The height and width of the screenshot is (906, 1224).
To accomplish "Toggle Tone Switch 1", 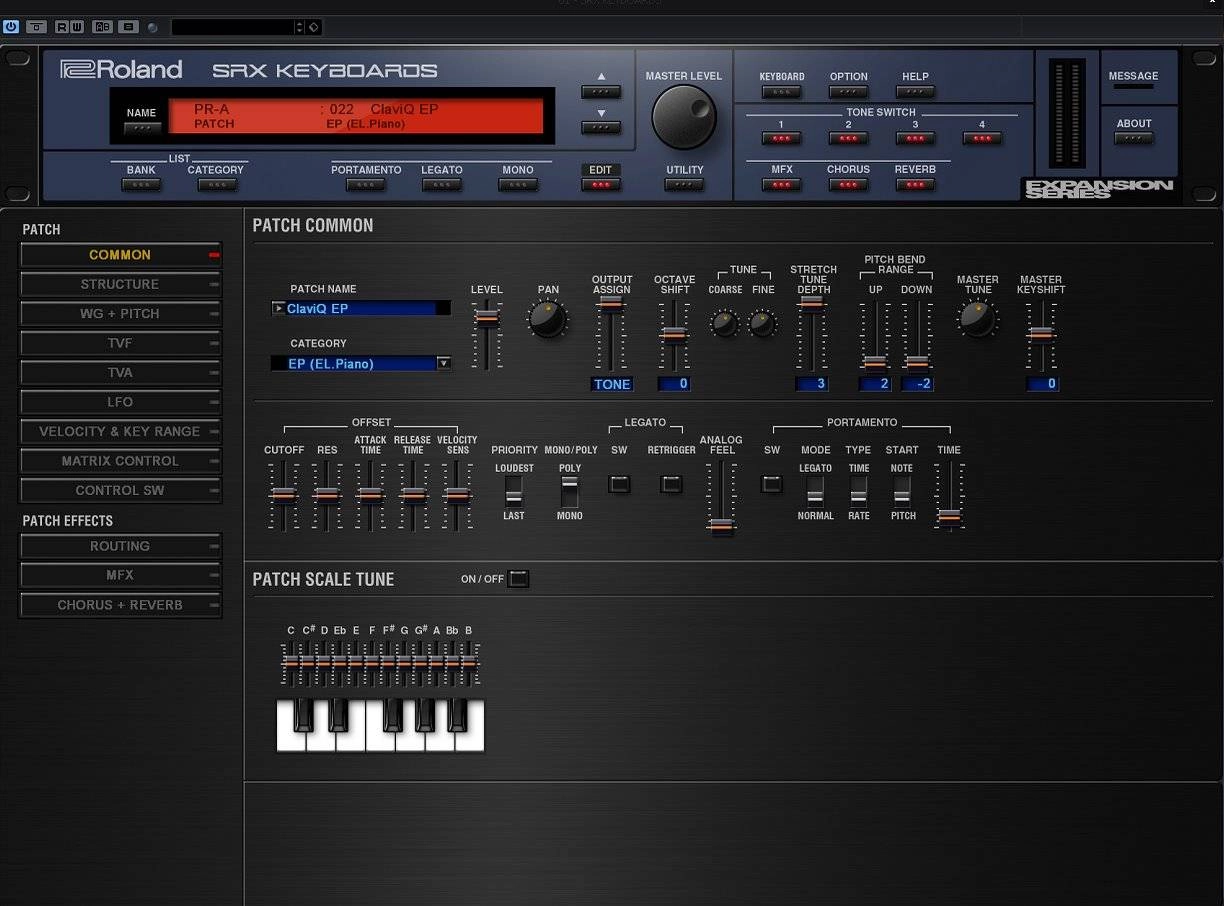I will [x=781, y=139].
